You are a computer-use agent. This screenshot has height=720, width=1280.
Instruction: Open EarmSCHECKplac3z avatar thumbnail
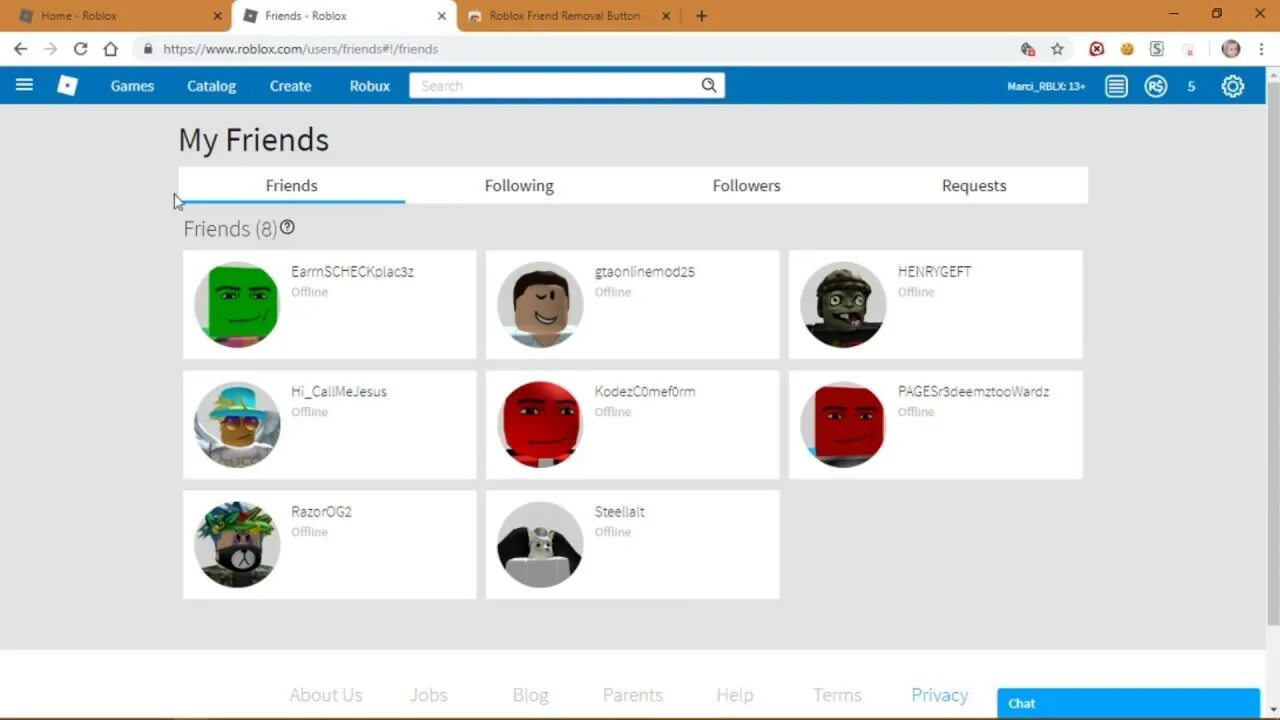(x=237, y=305)
